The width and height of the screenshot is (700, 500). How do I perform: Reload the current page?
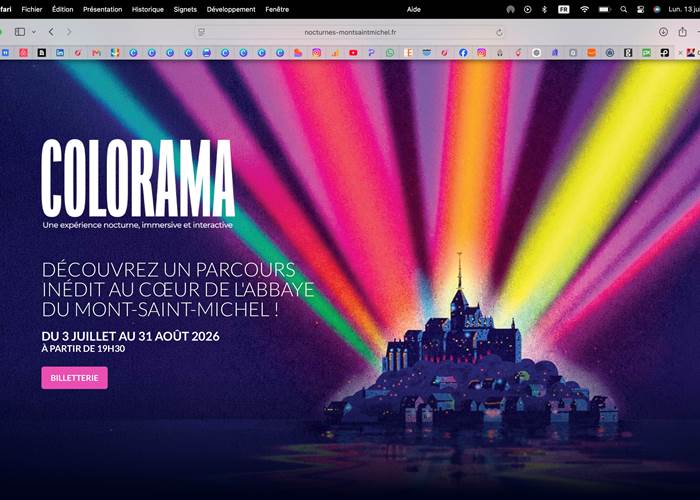(x=499, y=32)
